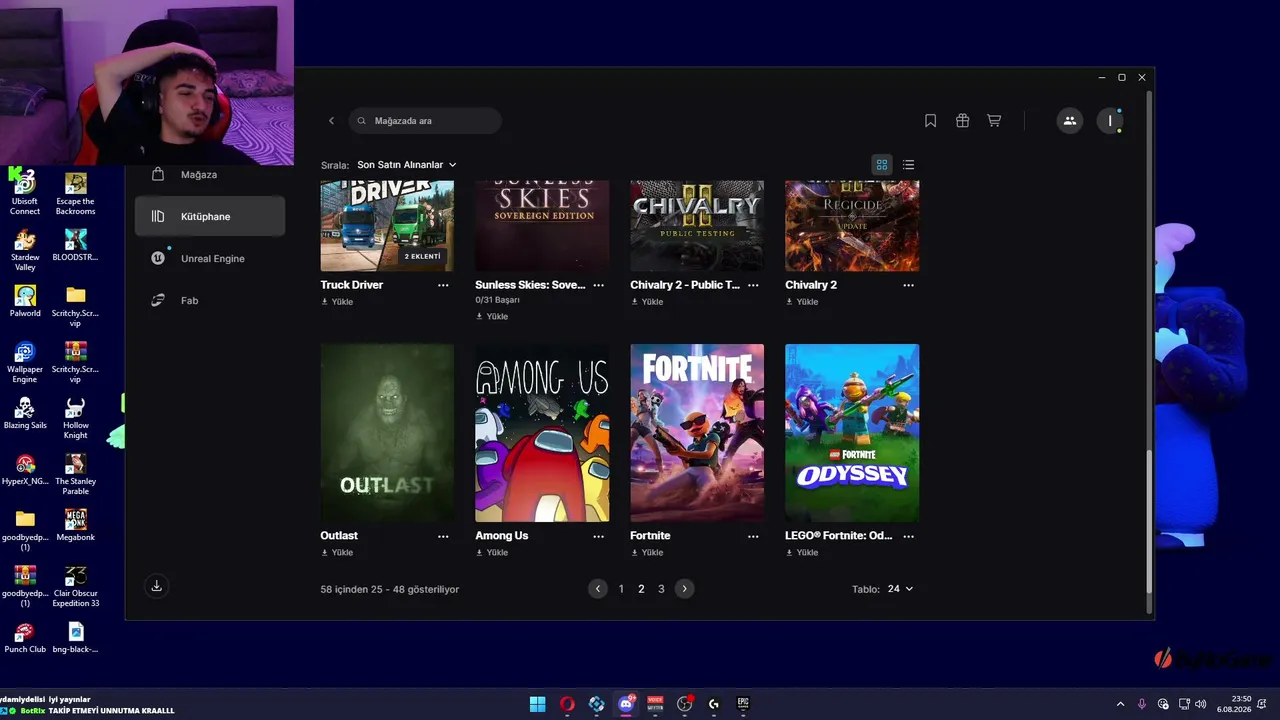The height and width of the screenshot is (720, 1280).
Task: Open the LEGO Fortnite Odyssey cover
Action: [x=852, y=433]
